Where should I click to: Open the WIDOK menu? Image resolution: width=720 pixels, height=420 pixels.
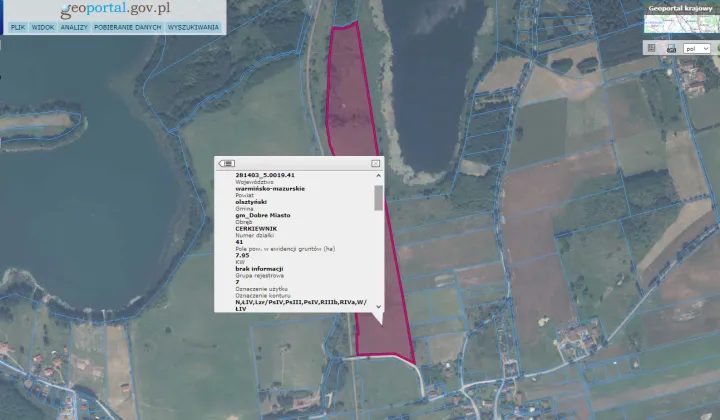[43, 28]
